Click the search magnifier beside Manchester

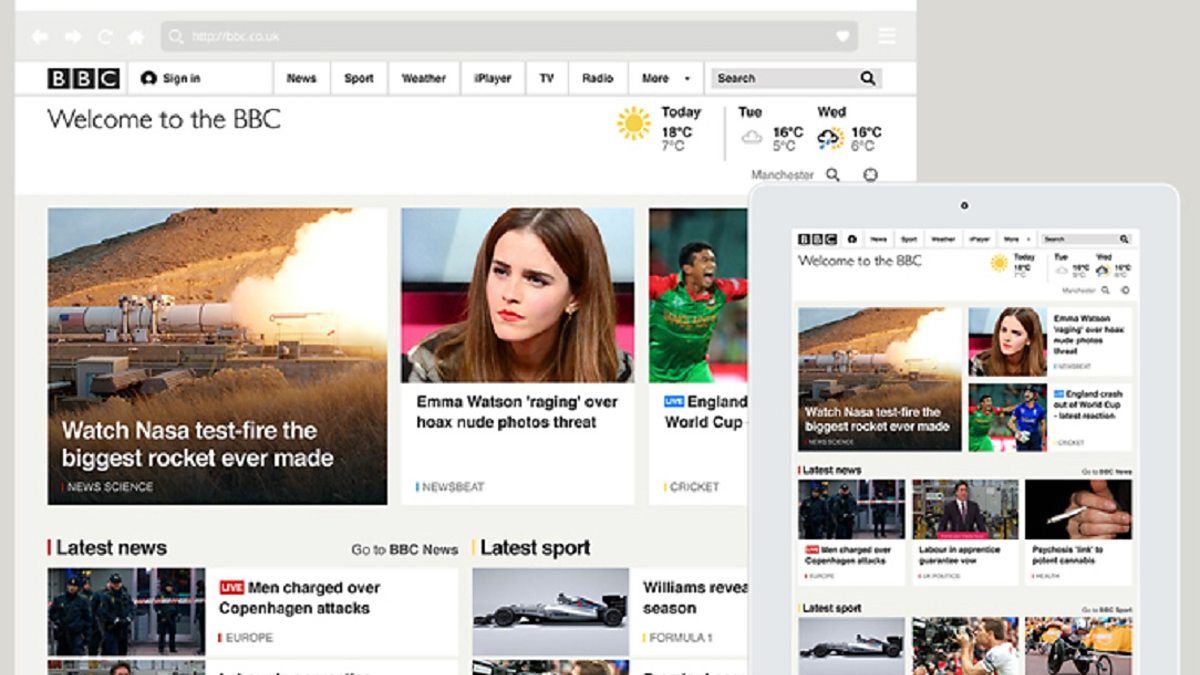coord(833,175)
